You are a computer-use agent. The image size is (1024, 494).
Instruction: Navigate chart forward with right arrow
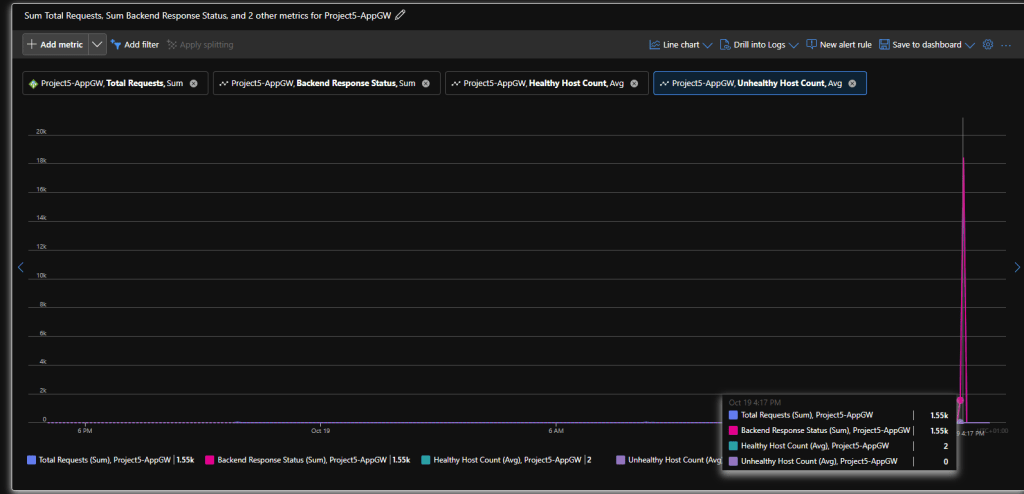coord(1017,267)
